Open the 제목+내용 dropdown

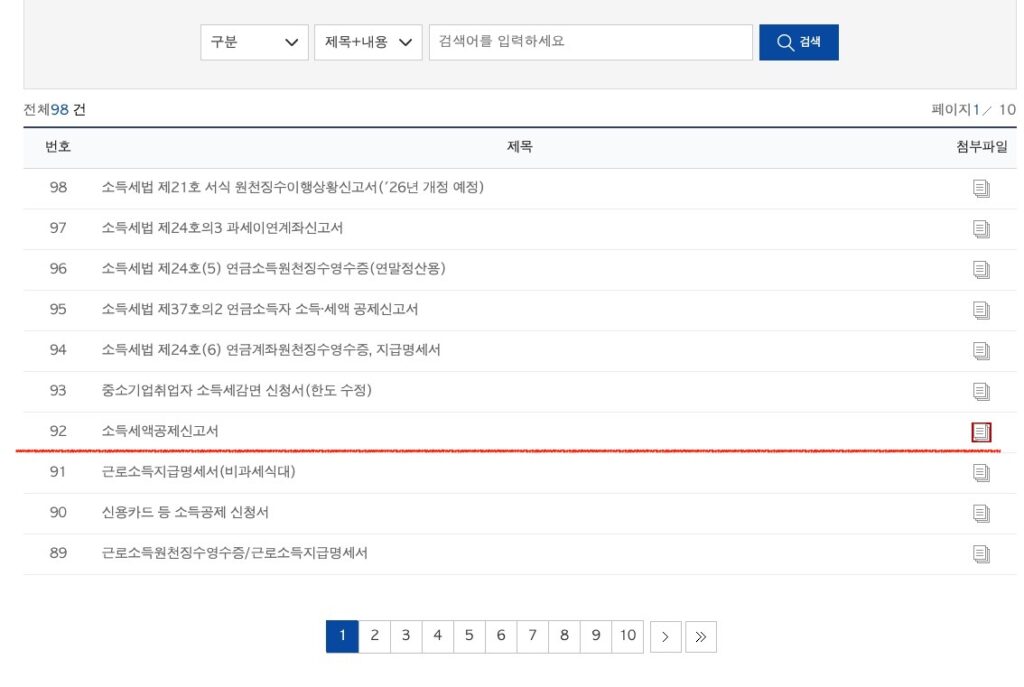[368, 42]
